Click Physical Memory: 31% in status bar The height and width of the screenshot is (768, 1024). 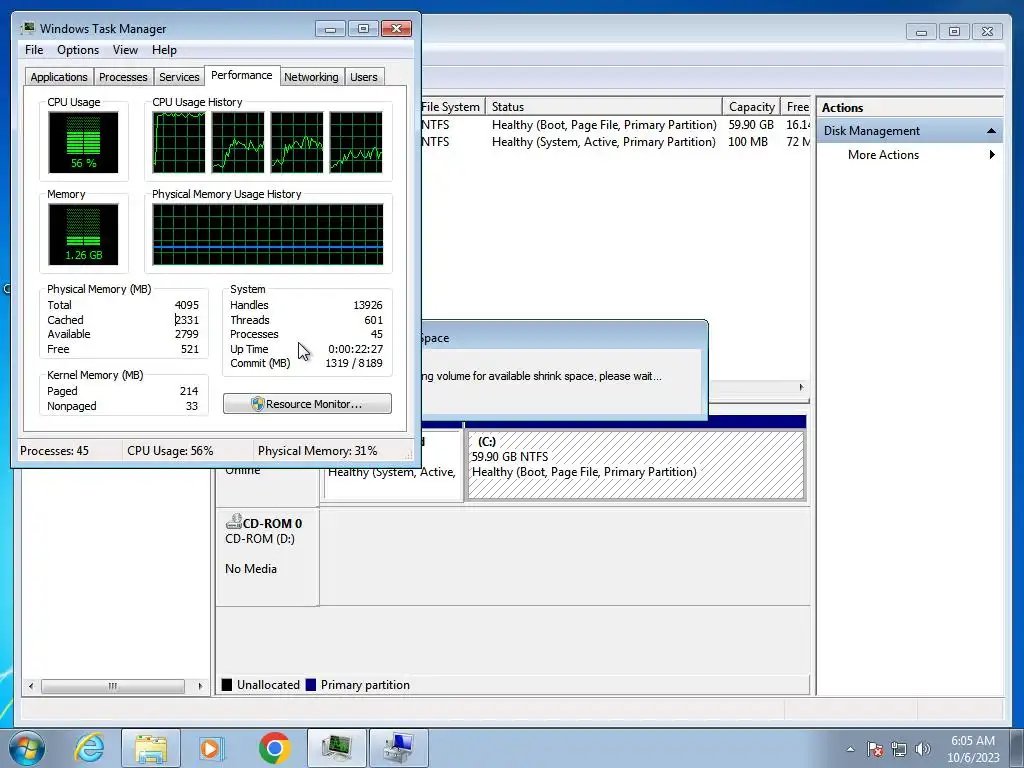tap(317, 451)
